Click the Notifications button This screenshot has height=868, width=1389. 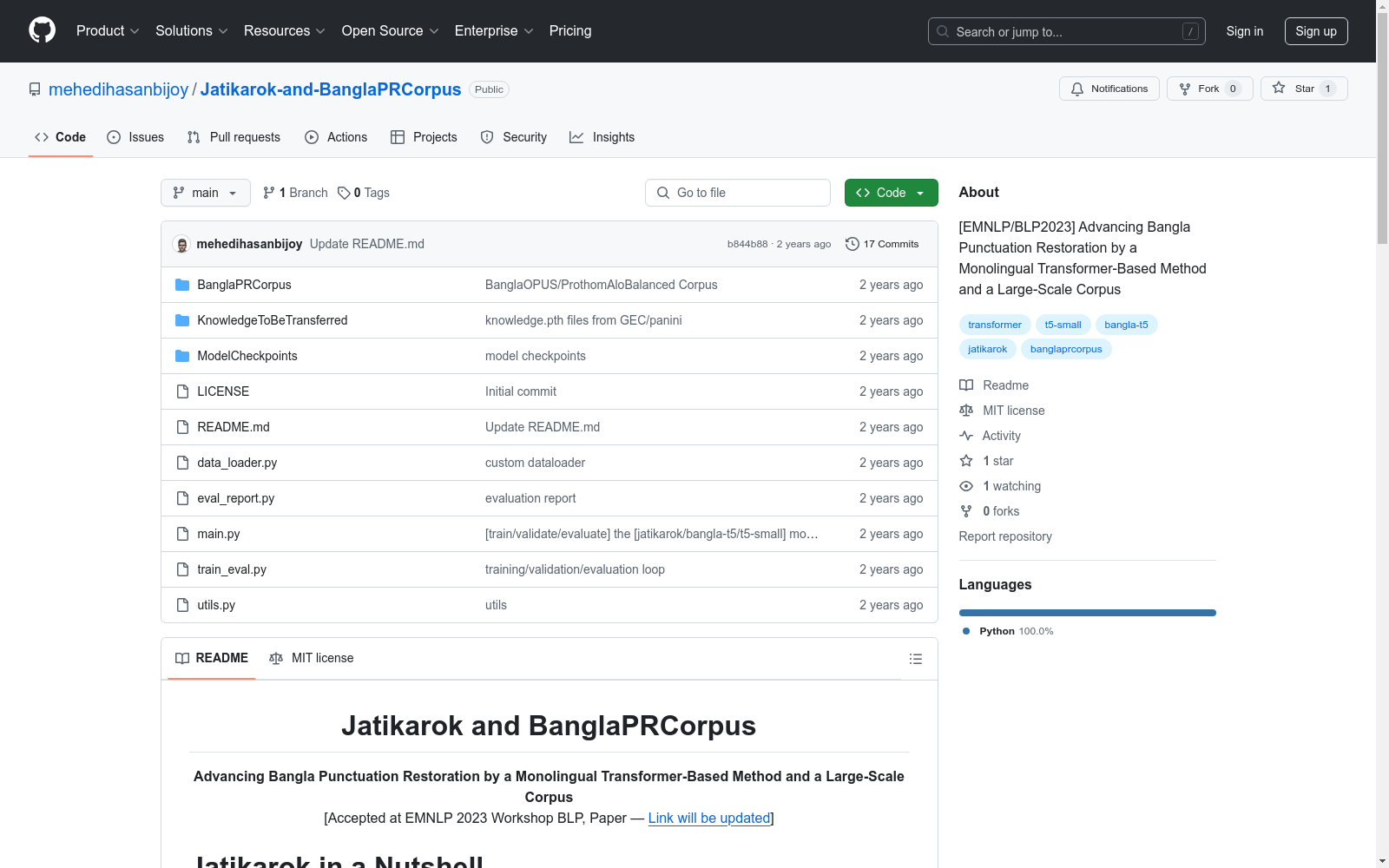(x=1109, y=89)
